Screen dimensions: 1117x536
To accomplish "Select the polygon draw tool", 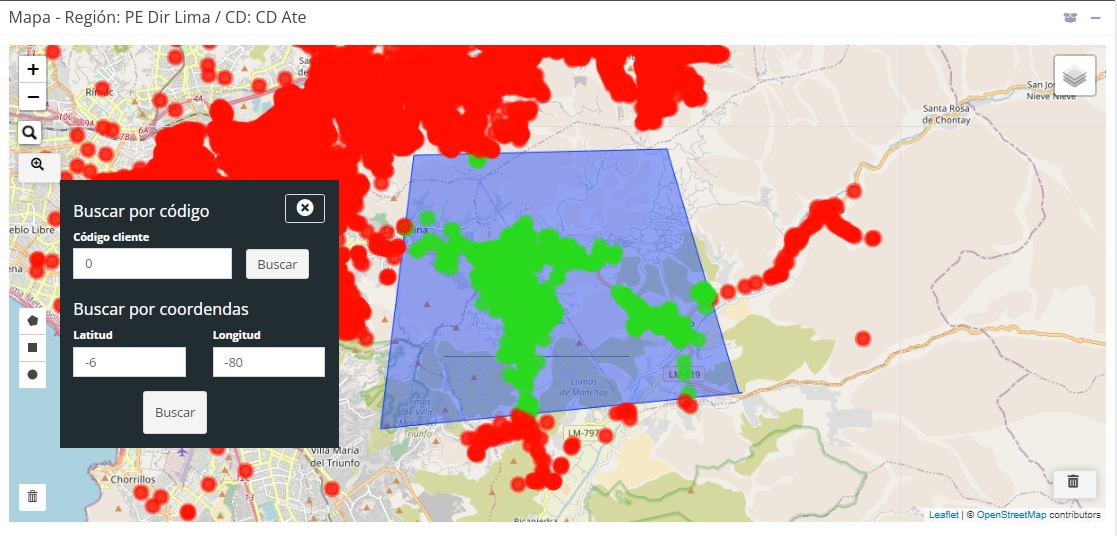I will (32, 321).
